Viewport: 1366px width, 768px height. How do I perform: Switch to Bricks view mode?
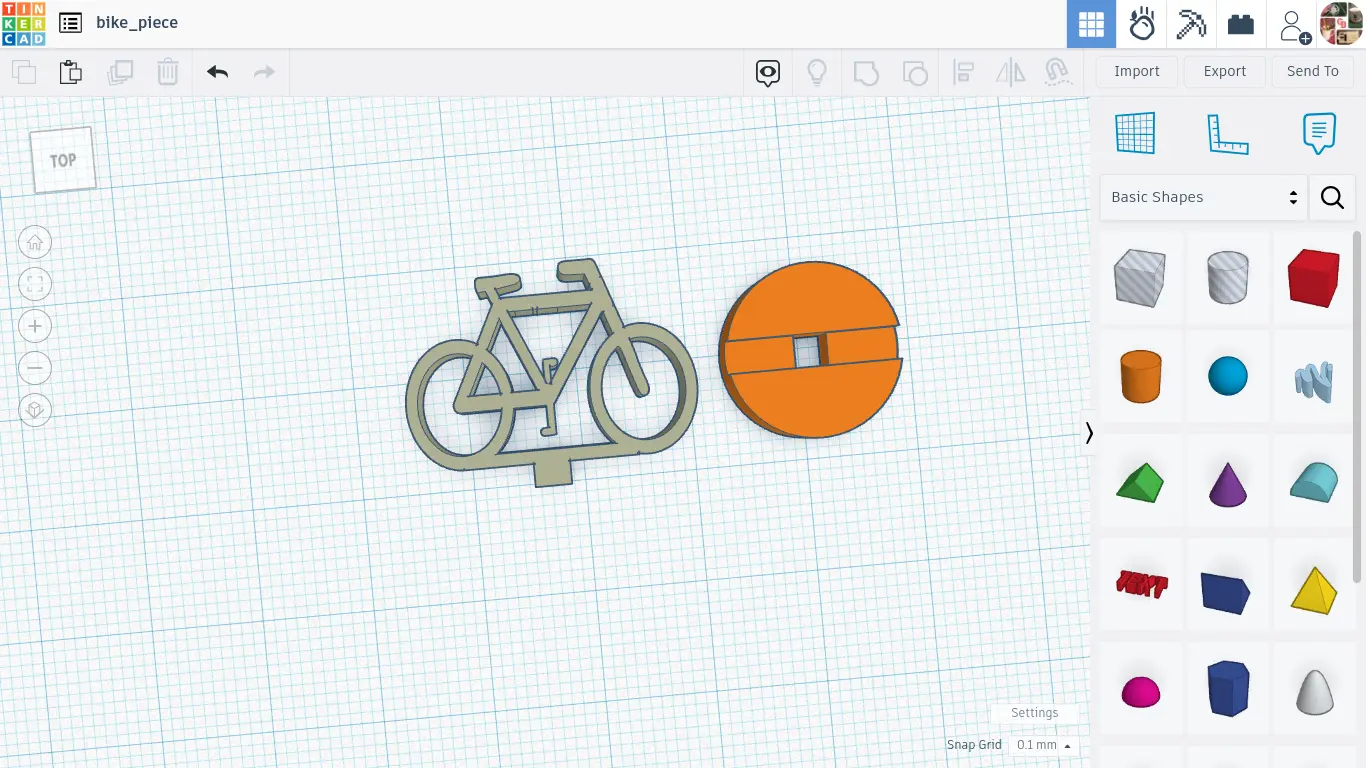(x=1240, y=24)
